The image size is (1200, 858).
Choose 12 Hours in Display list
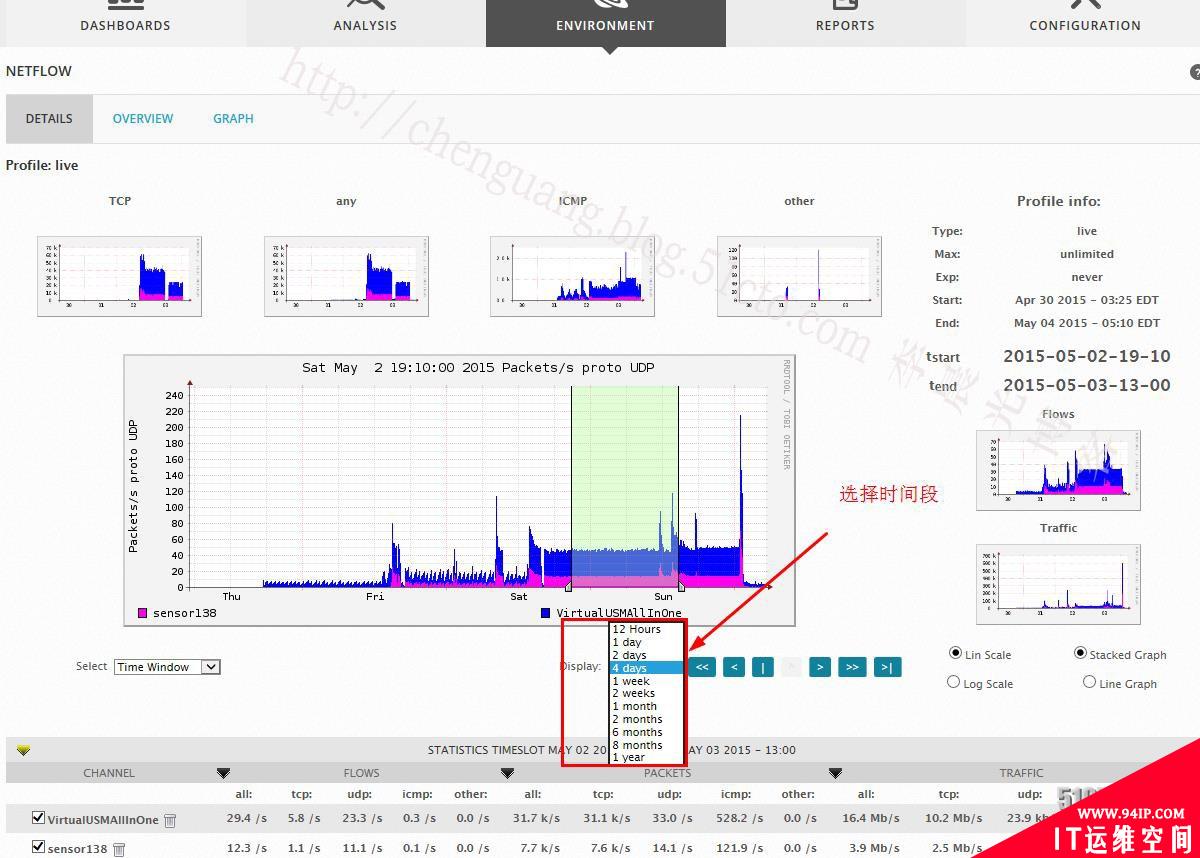647,629
